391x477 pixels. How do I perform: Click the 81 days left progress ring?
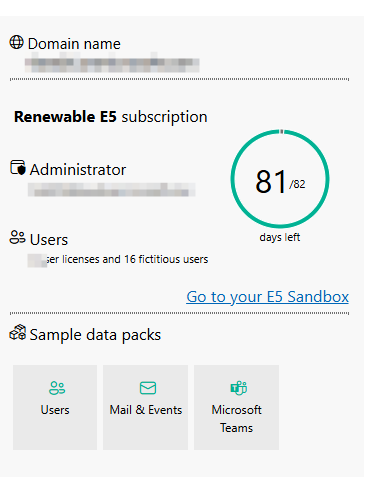coord(280,179)
